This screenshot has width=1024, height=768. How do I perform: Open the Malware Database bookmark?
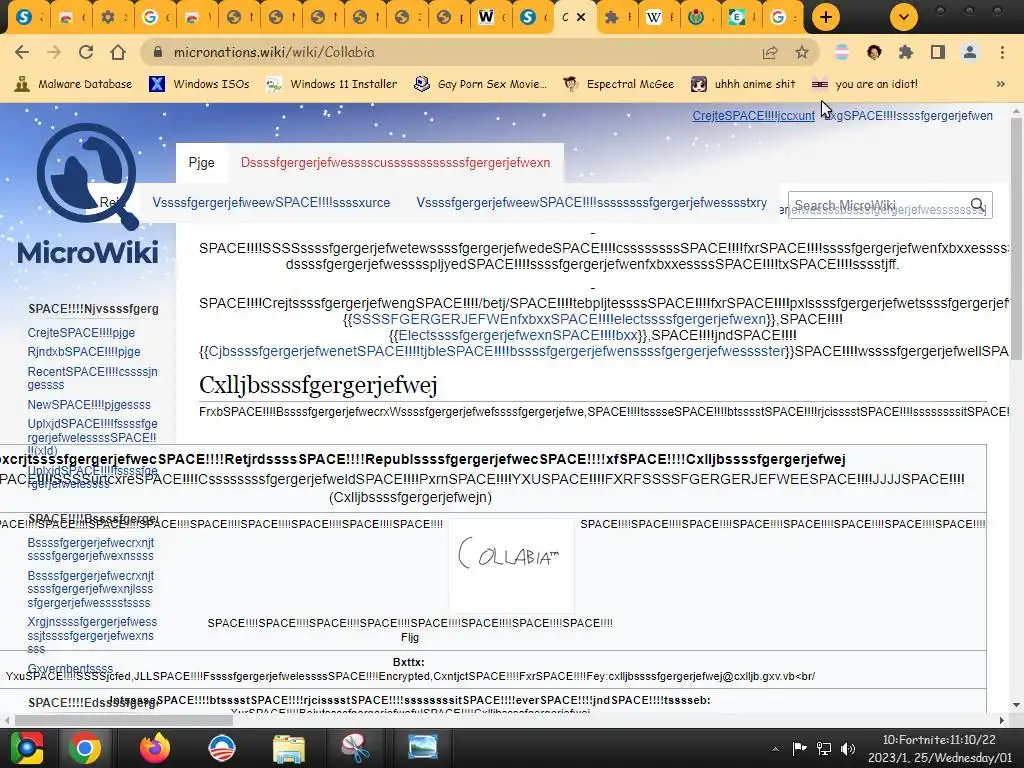click(73, 84)
